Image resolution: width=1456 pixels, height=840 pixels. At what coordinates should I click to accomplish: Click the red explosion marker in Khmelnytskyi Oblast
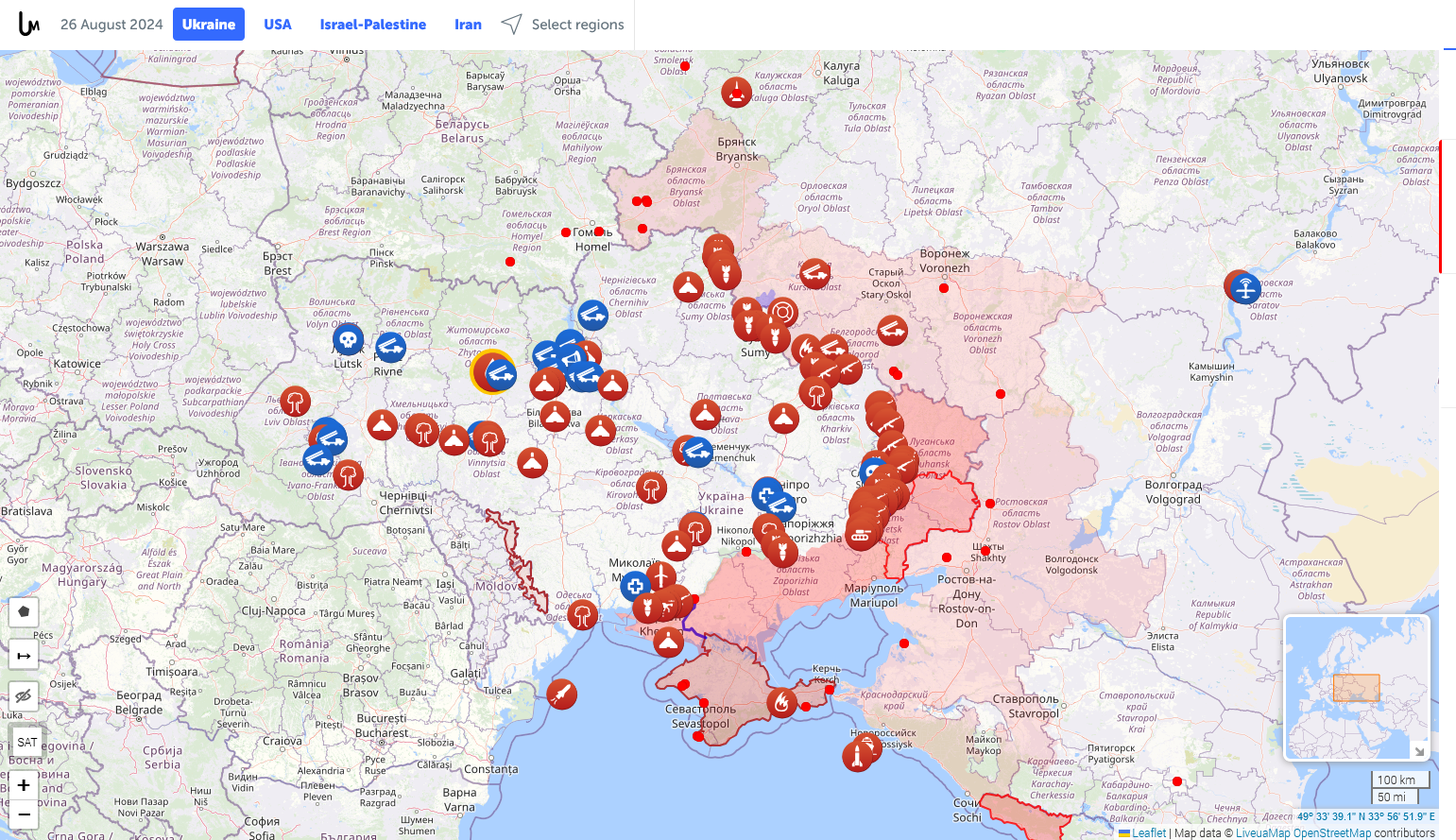pyautogui.click(x=421, y=431)
